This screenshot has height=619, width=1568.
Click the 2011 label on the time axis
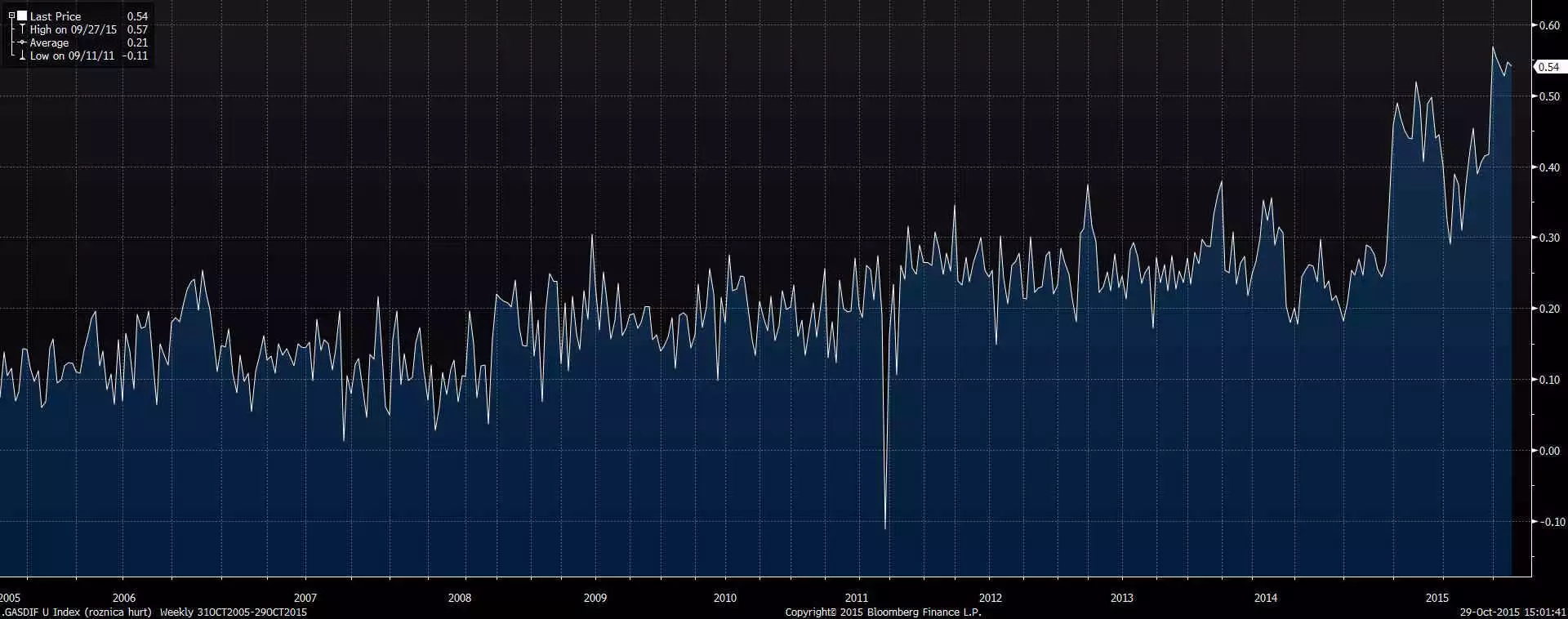tap(857, 598)
